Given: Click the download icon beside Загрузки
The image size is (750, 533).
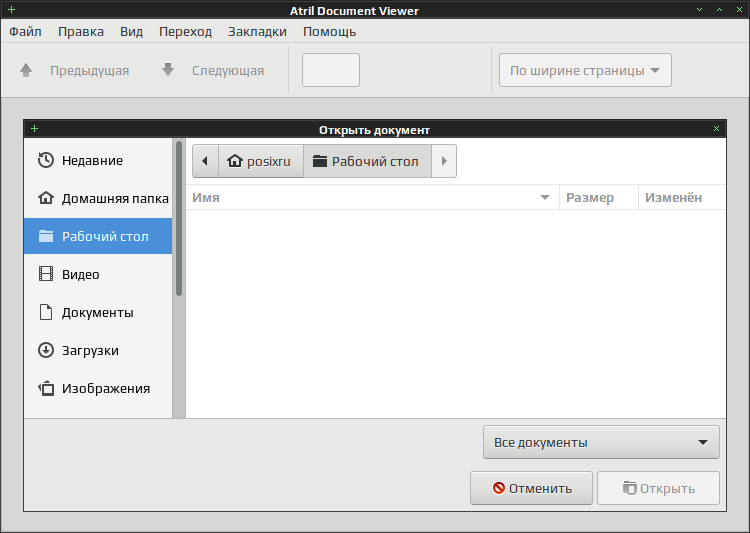Looking at the screenshot, I should click(46, 350).
